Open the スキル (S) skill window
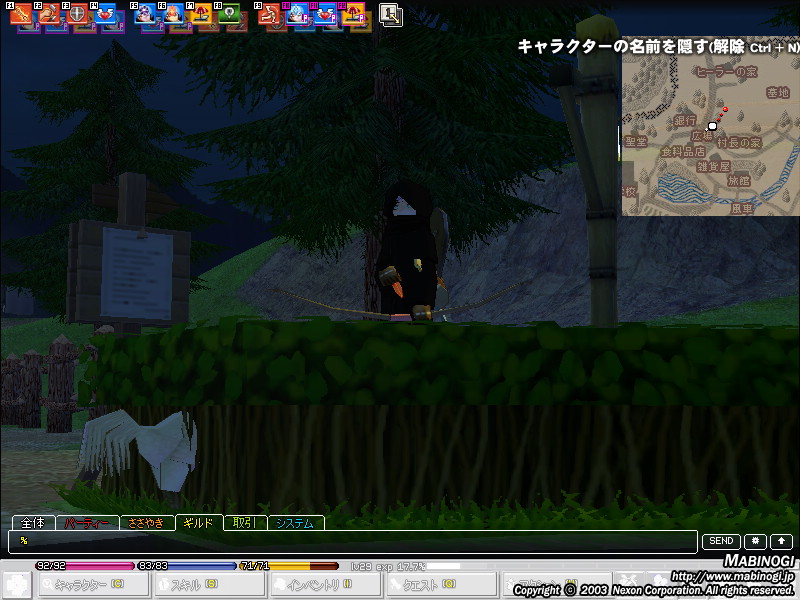The width and height of the screenshot is (800, 600). 209,585
